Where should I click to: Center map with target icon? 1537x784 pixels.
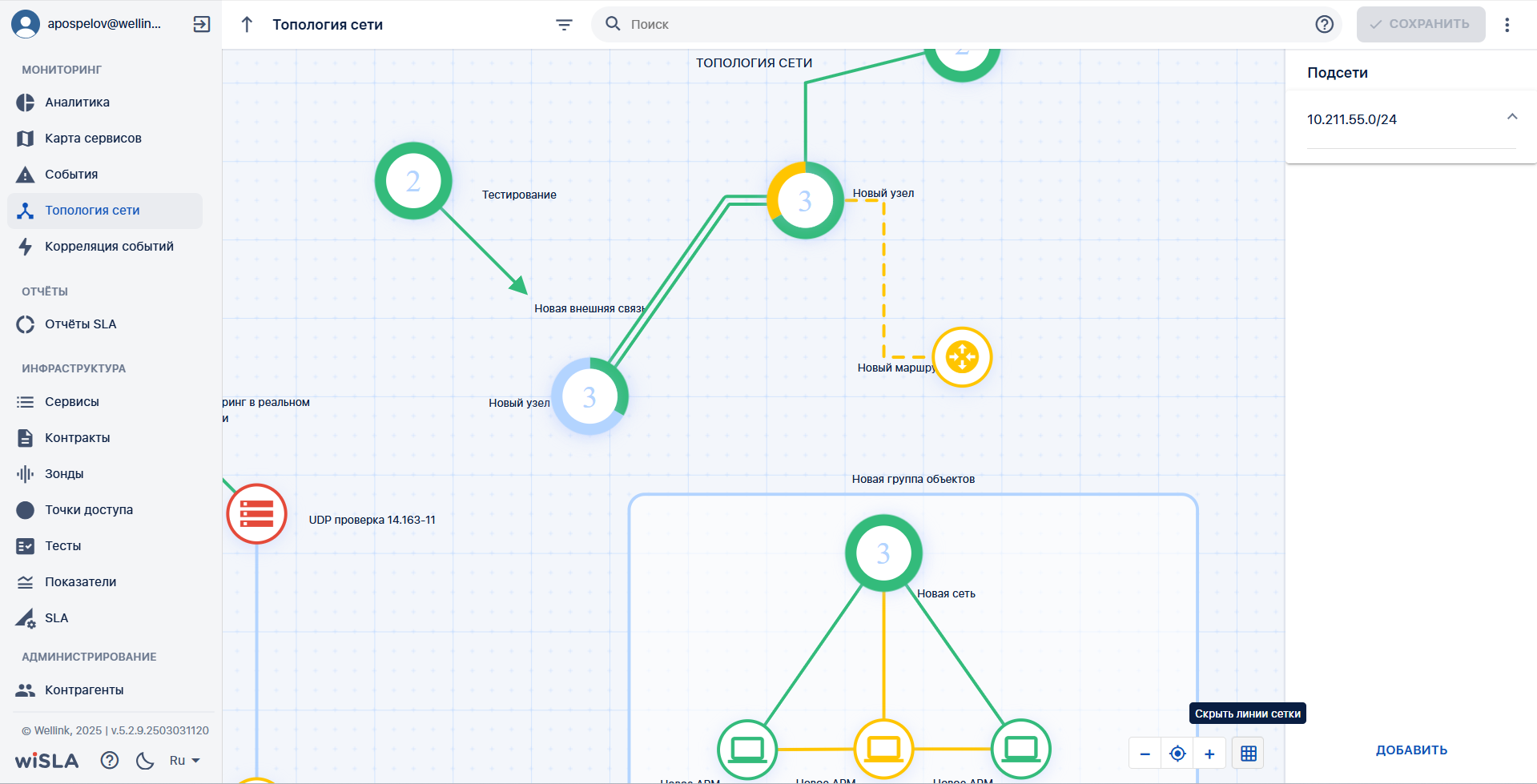pyautogui.click(x=1177, y=754)
